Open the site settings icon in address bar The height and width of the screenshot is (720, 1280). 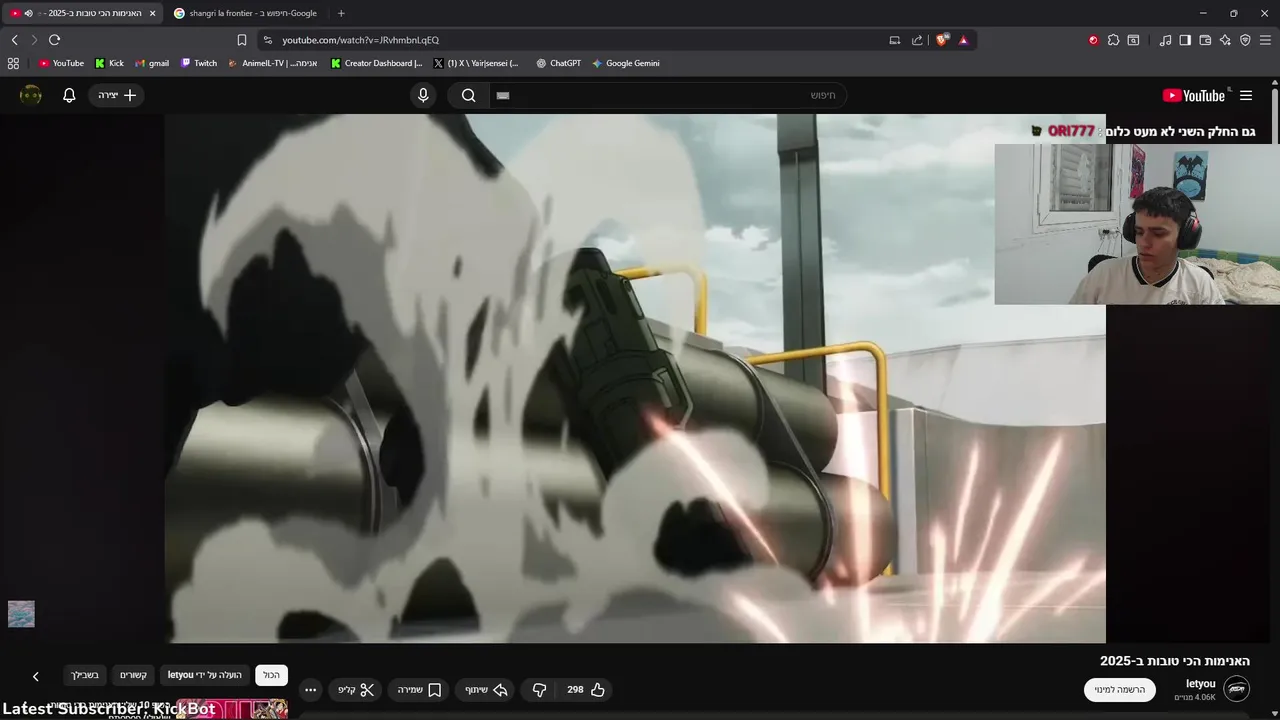click(267, 40)
